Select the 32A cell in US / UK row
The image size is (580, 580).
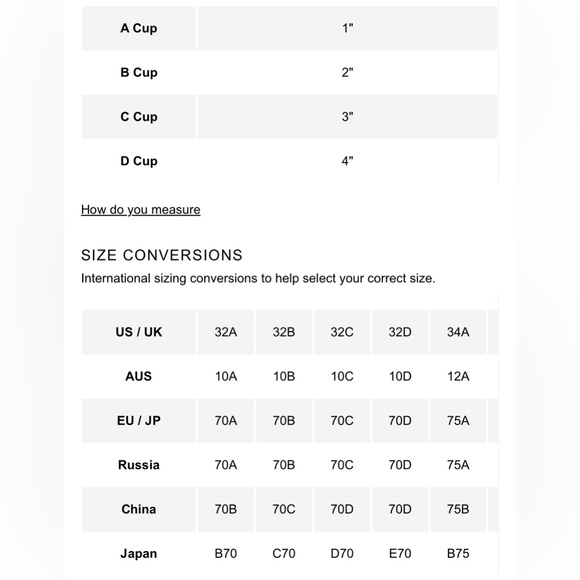tap(226, 332)
